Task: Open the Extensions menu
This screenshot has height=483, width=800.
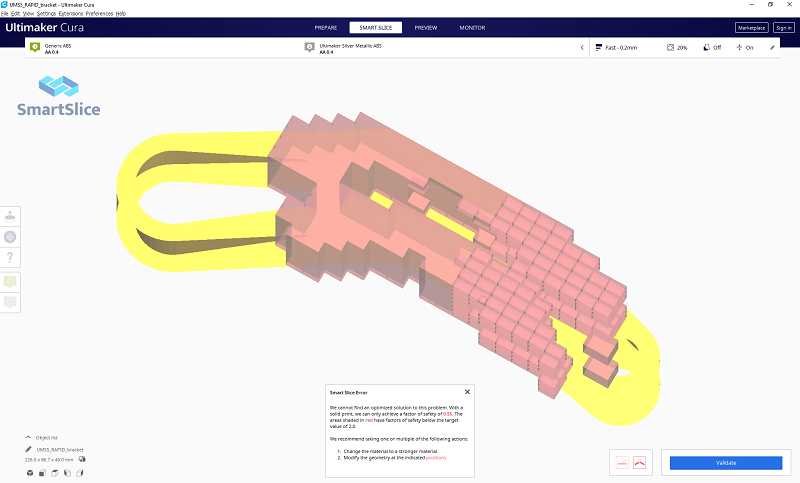Action: (69, 13)
